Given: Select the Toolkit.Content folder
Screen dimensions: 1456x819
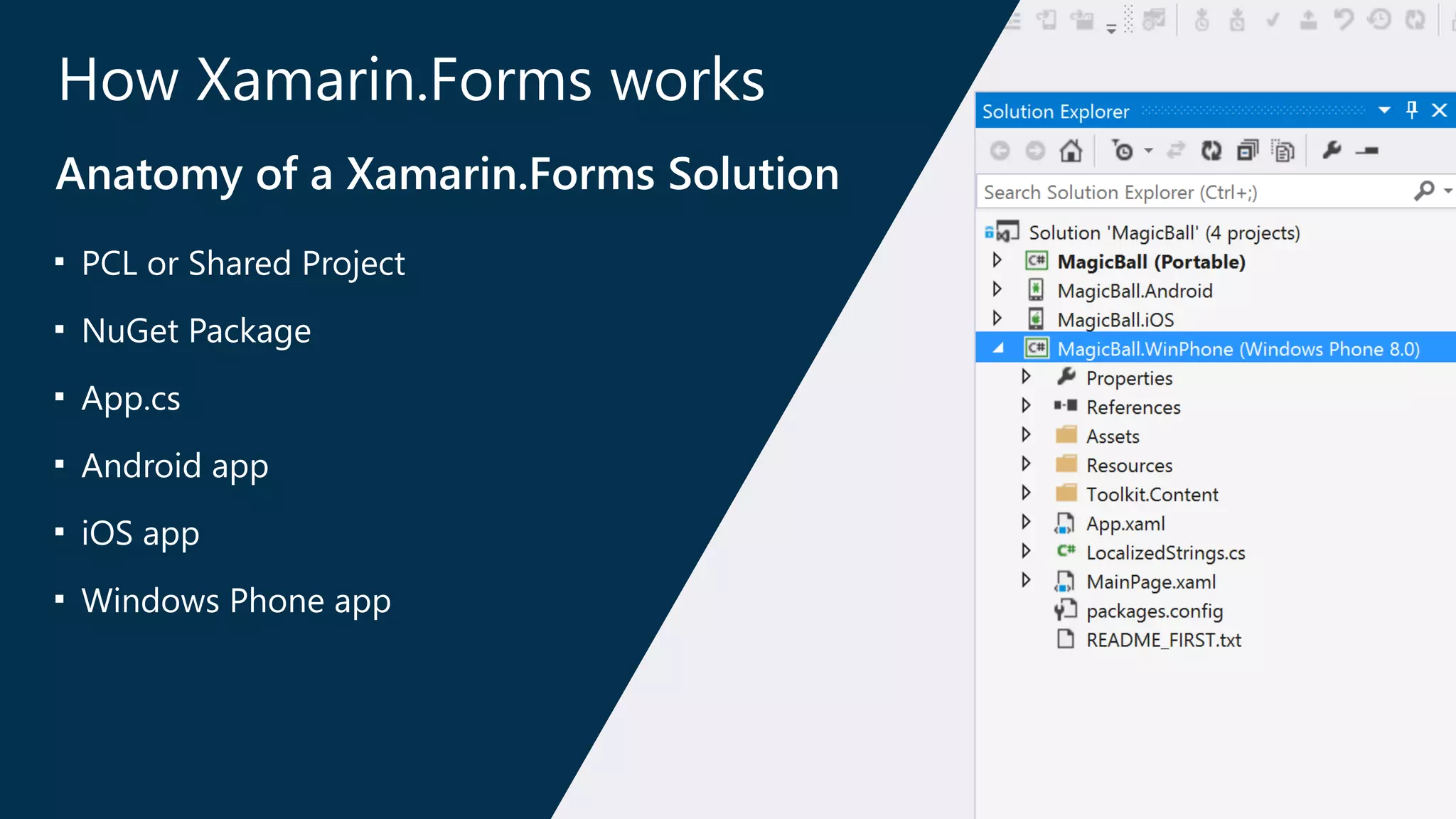Looking at the screenshot, I should (x=1152, y=494).
